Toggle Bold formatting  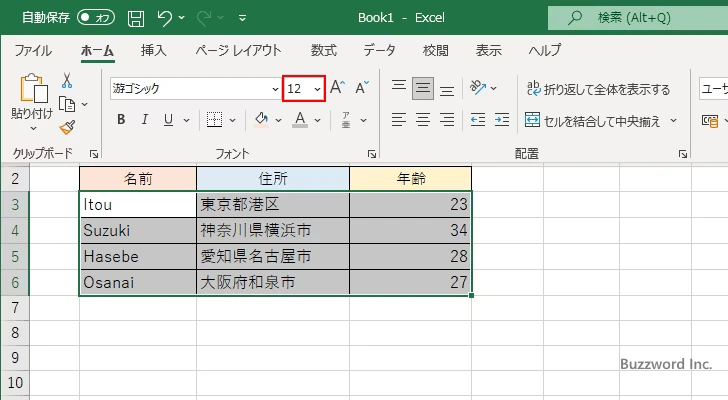[x=121, y=120]
